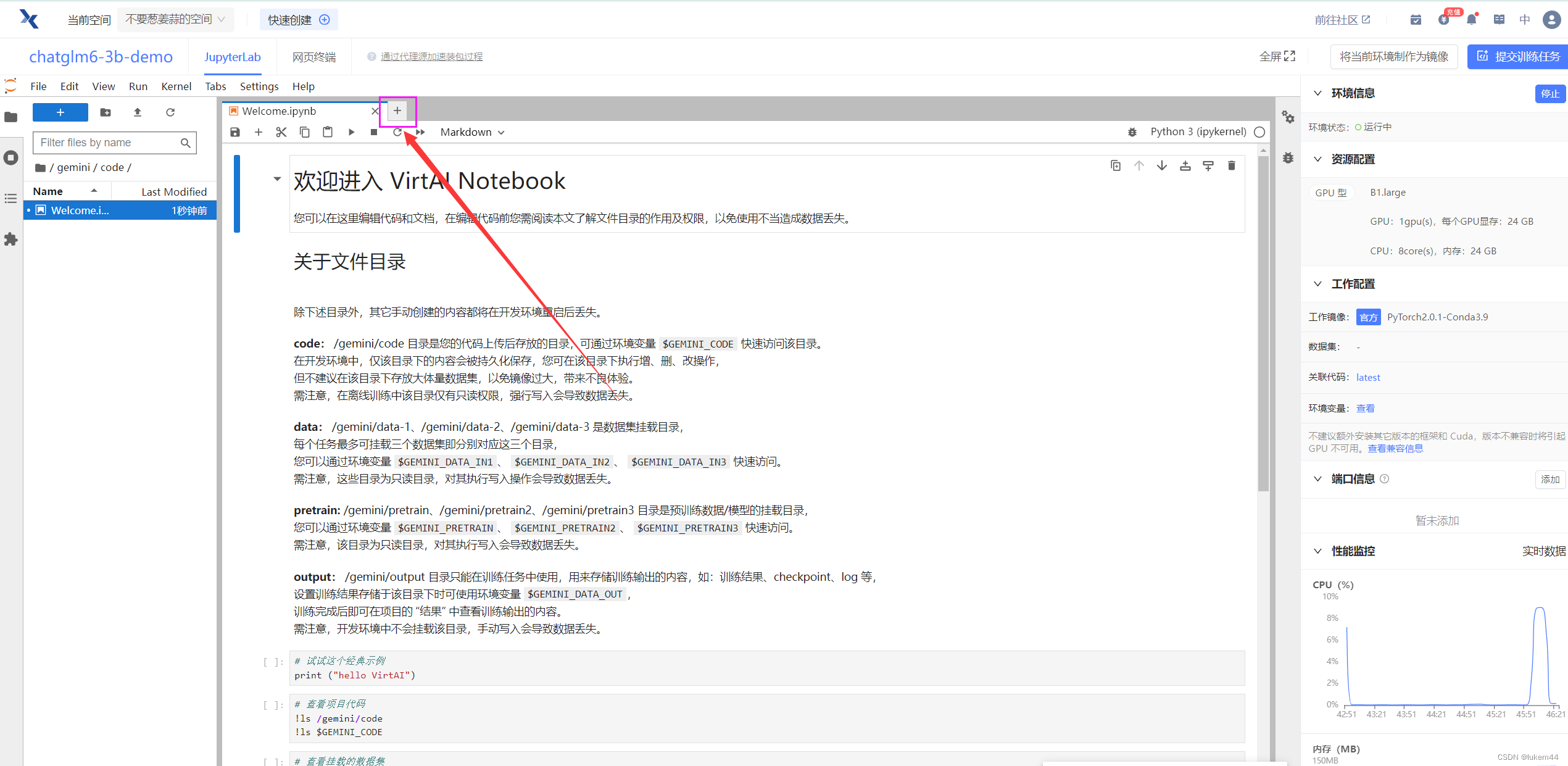Click the new folder icon in the file browser
This screenshot has width=1568, height=766.
point(106,112)
